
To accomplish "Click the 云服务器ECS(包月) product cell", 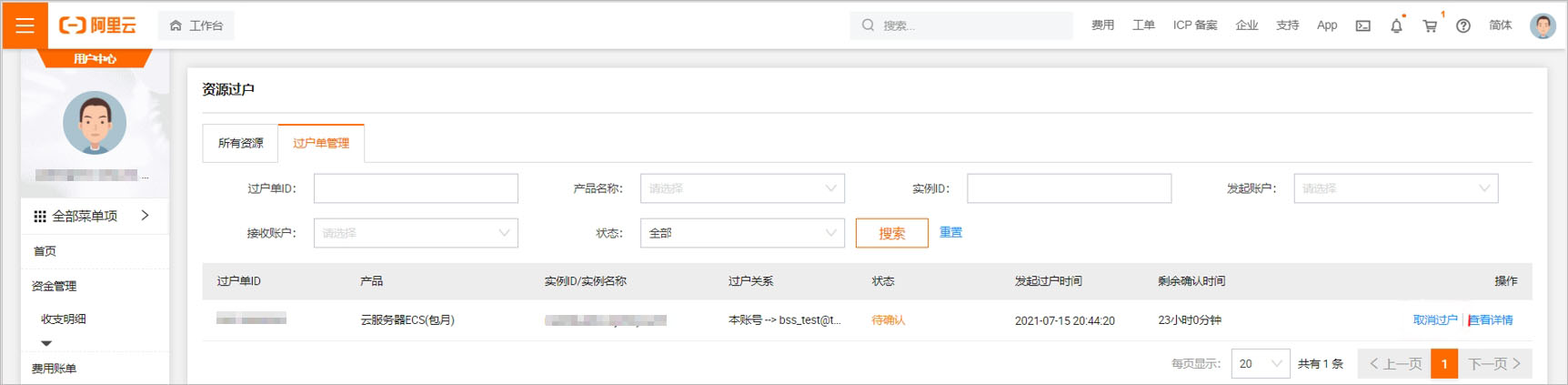I will tap(407, 320).
